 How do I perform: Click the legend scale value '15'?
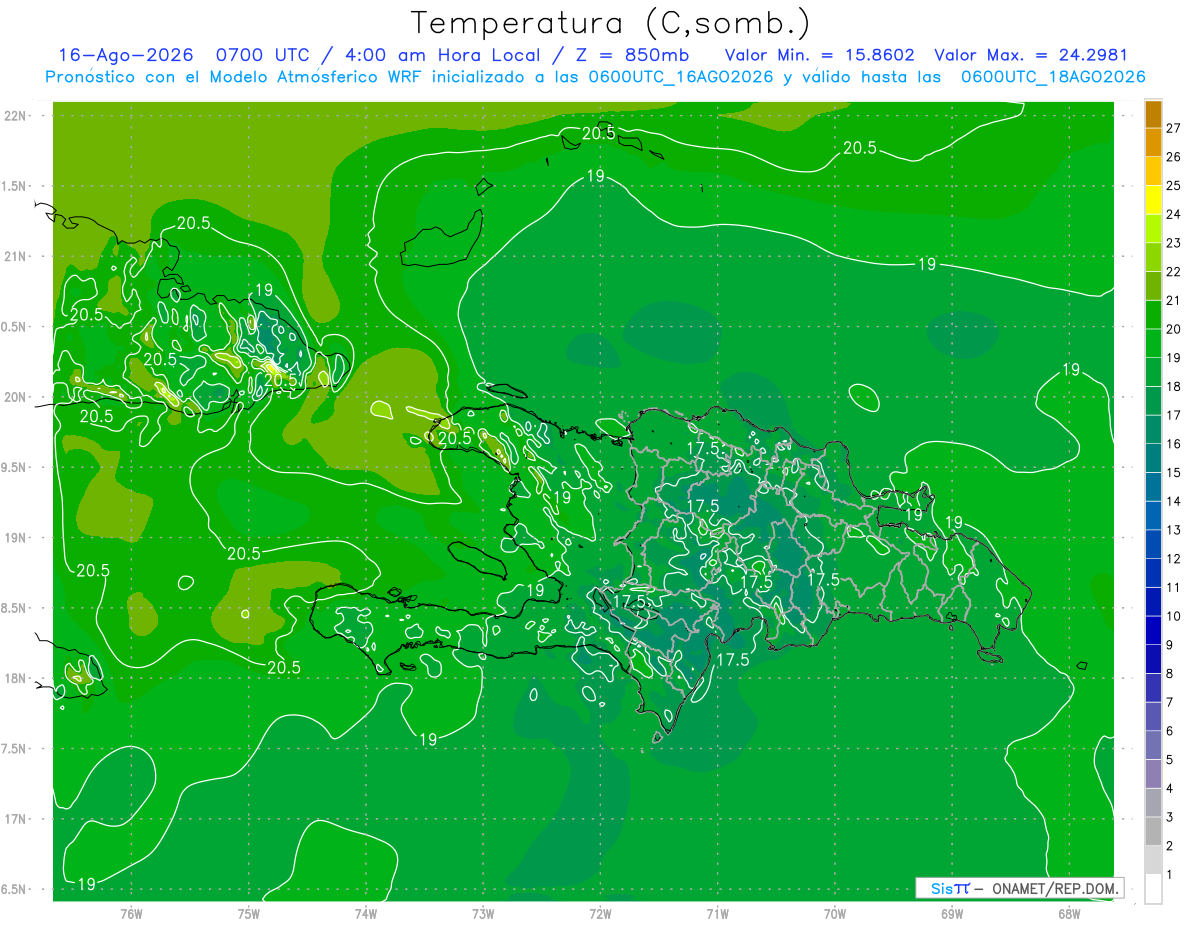tap(1173, 472)
